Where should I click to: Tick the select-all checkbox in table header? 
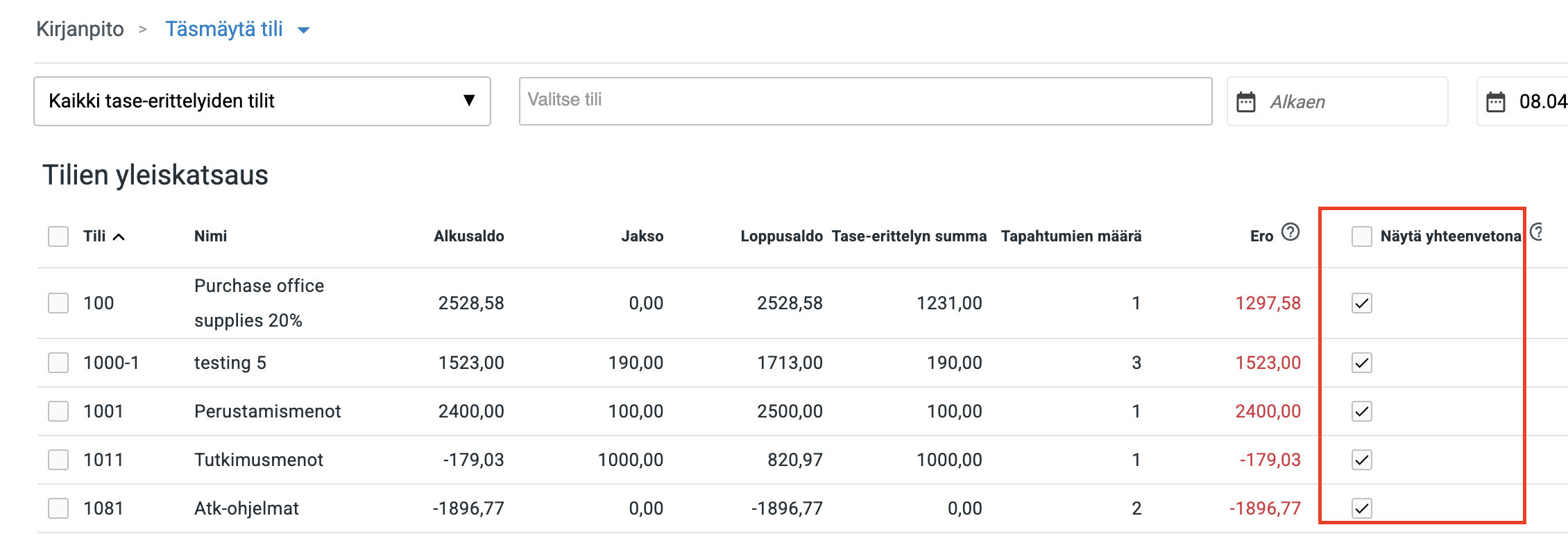point(58,236)
